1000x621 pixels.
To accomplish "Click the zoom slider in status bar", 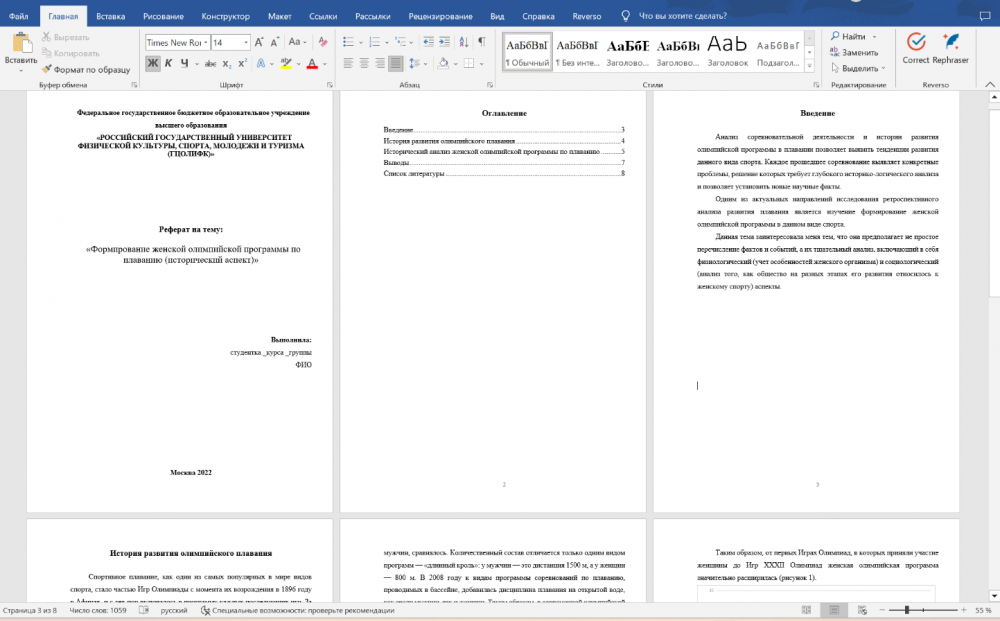I will coord(923,610).
